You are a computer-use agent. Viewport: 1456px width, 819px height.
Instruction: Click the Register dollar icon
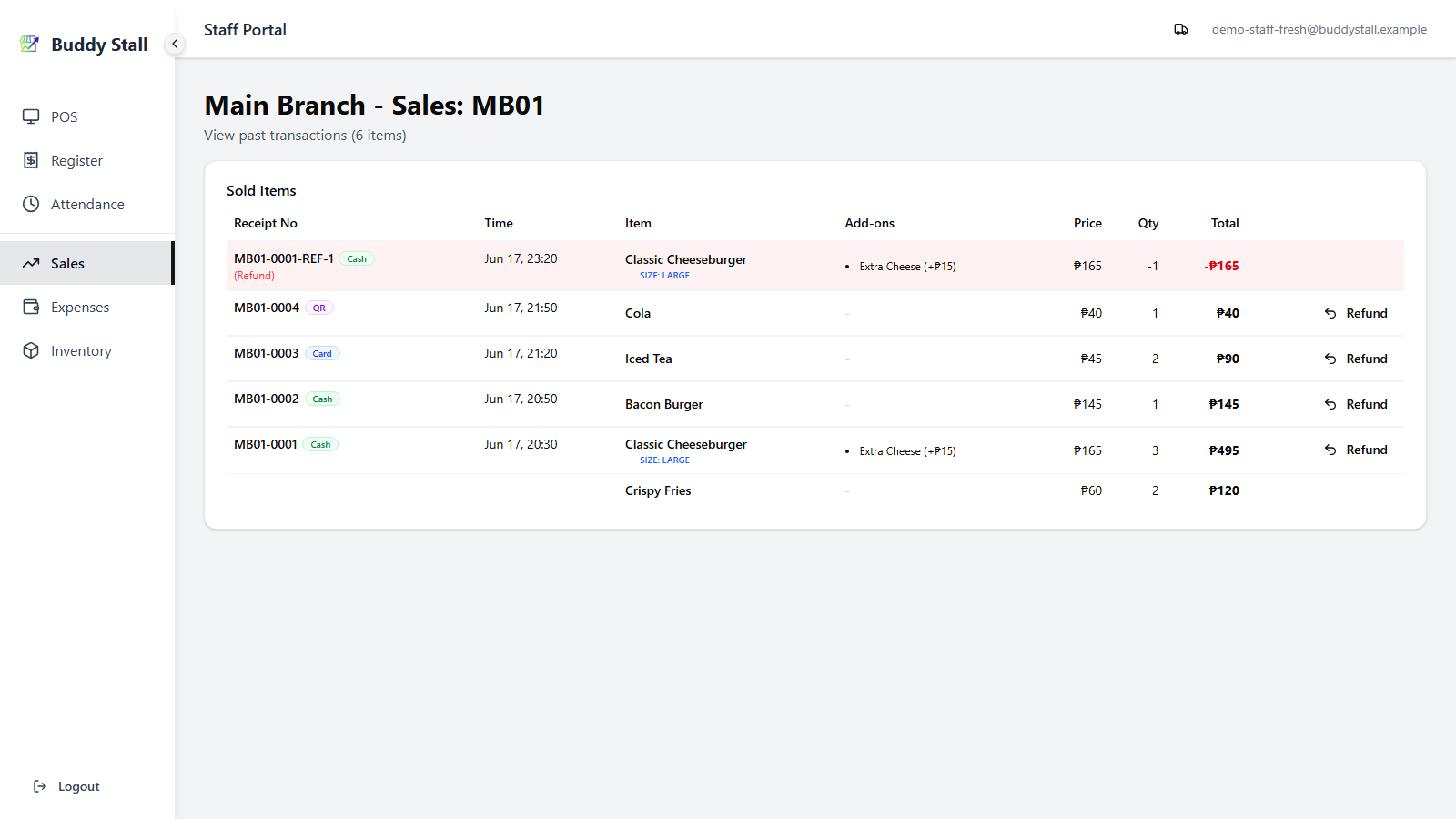(x=31, y=160)
